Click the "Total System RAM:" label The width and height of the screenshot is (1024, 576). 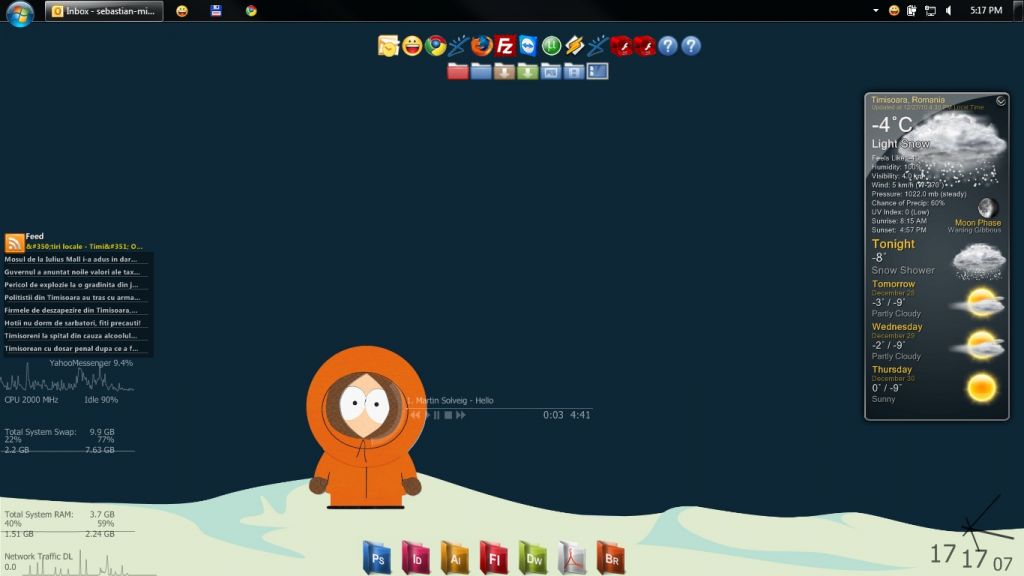point(39,515)
